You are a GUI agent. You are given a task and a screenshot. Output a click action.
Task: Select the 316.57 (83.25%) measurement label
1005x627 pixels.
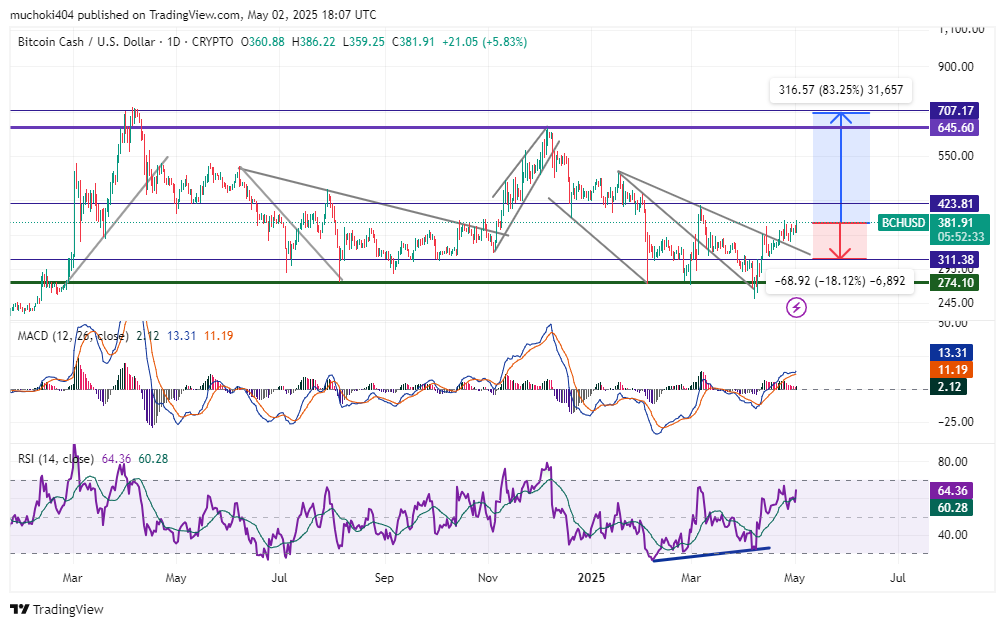point(840,90)
